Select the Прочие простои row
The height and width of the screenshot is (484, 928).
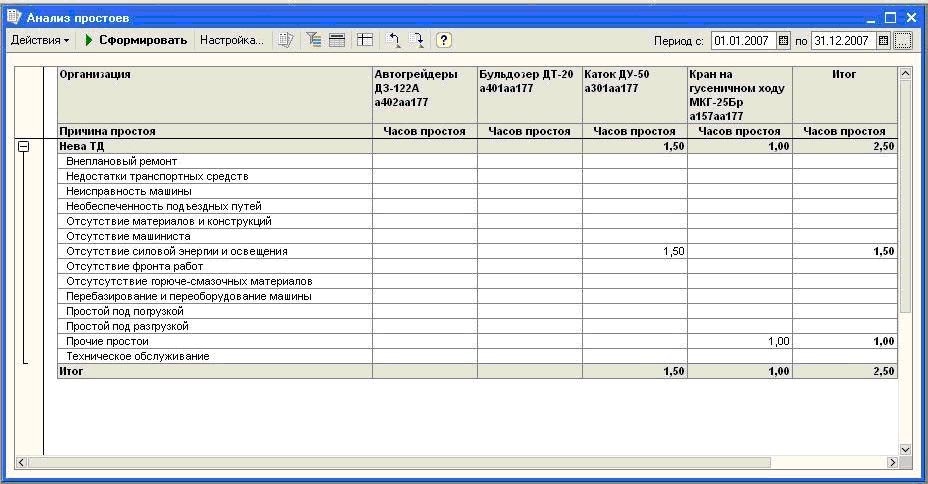click(477, 341)
